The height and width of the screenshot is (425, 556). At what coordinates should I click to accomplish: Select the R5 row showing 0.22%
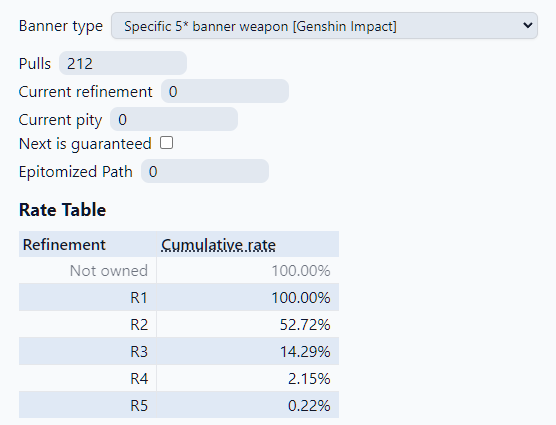179,405
